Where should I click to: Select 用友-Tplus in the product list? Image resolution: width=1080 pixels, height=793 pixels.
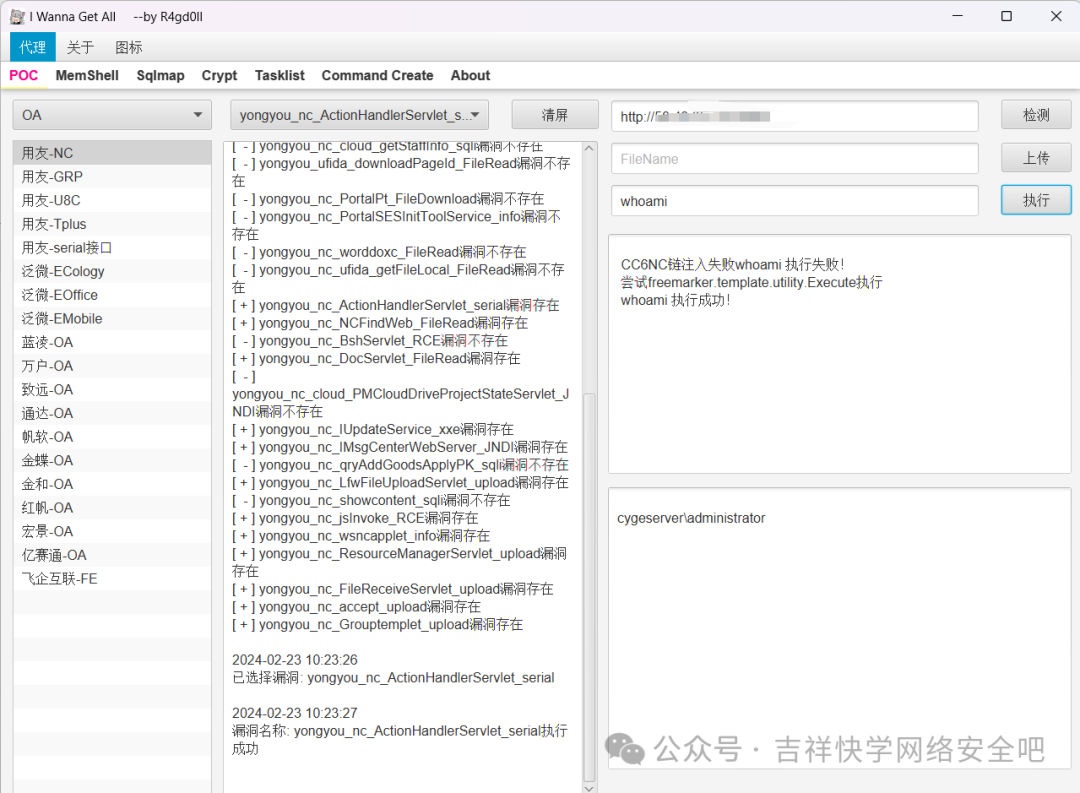[112, 224]
